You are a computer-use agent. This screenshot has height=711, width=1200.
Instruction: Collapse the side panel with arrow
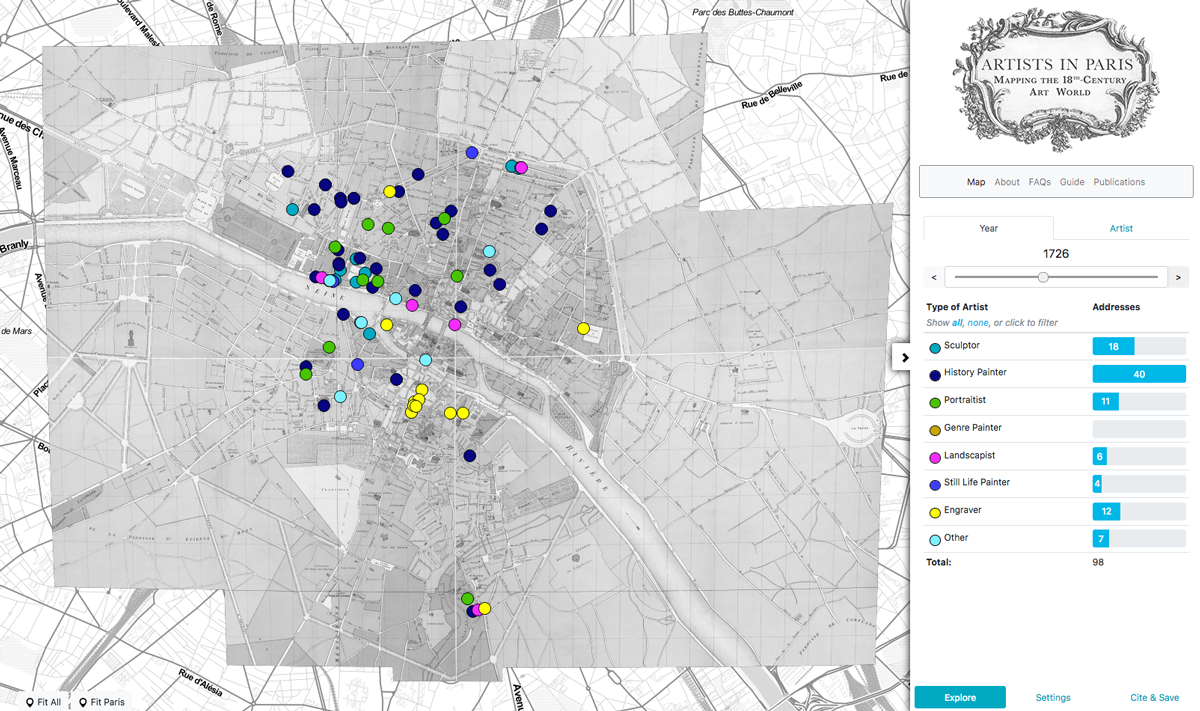pos(905,357)
